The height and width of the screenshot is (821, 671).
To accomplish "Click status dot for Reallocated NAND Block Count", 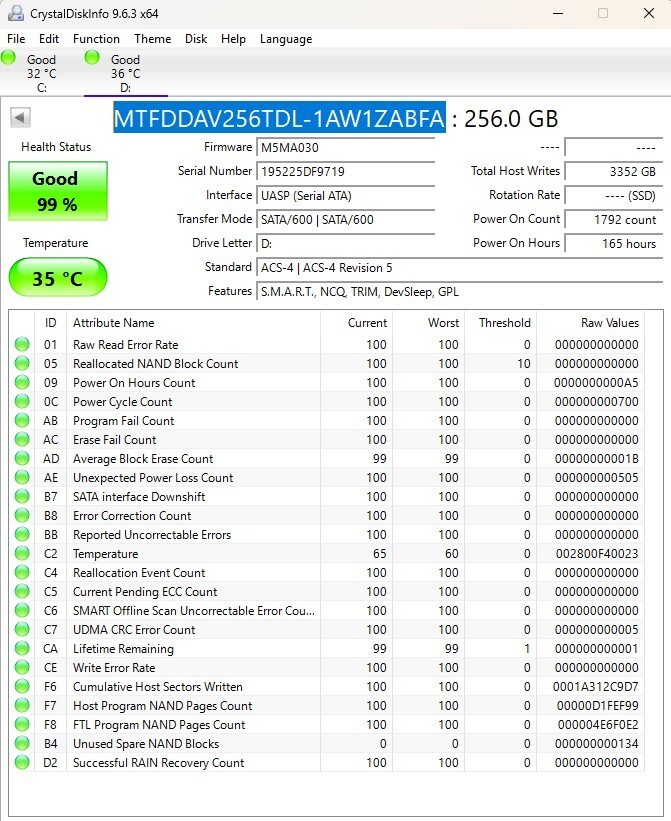I will 22,363.
